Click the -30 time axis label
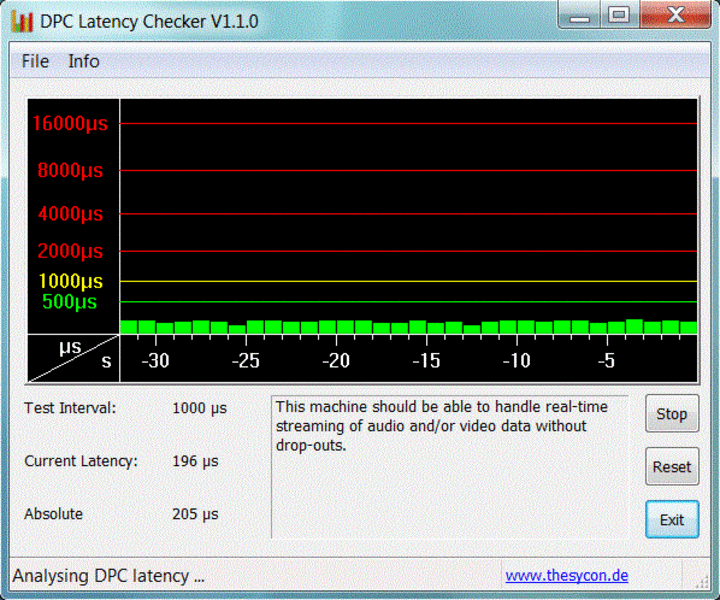Screen dimensions: 720x600 pos(155,361)
